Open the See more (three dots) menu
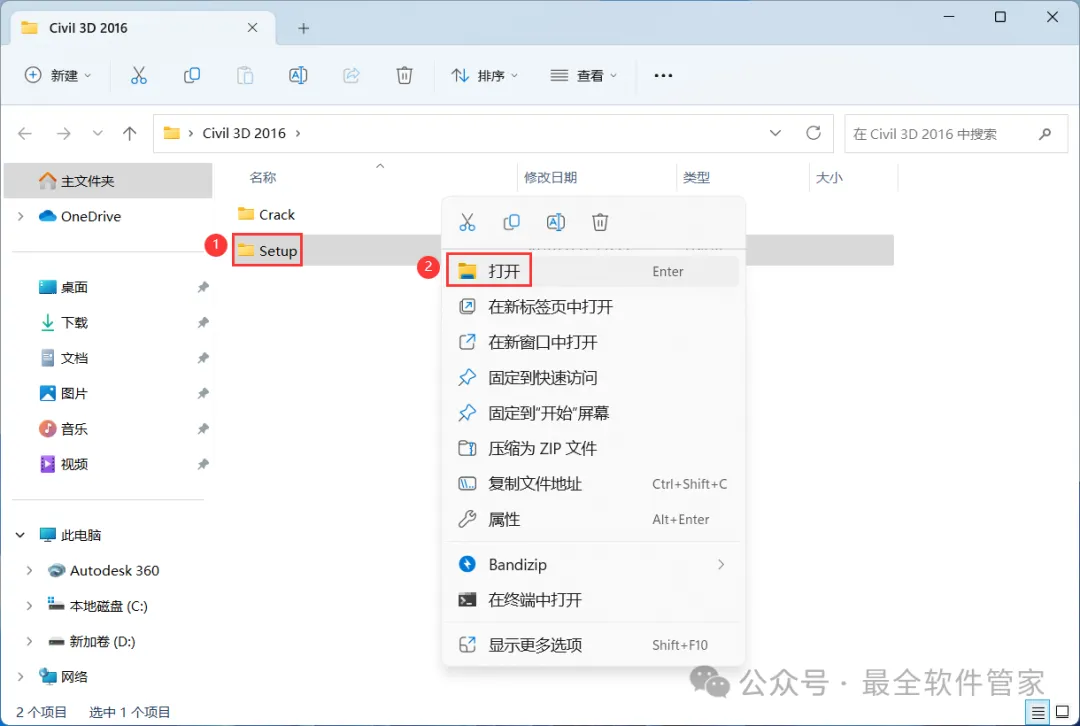This screenshot has width=1080, height=726. pyautogui.click(x=663, y=75)
